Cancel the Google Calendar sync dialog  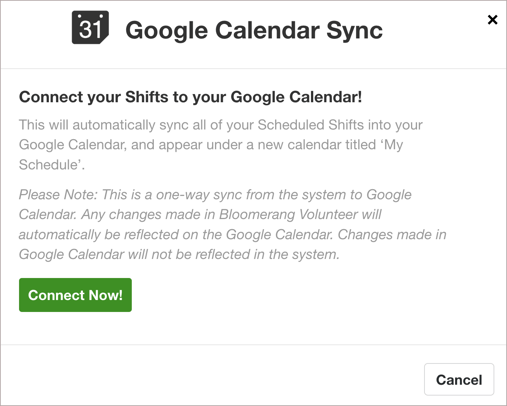coord(459,380)
